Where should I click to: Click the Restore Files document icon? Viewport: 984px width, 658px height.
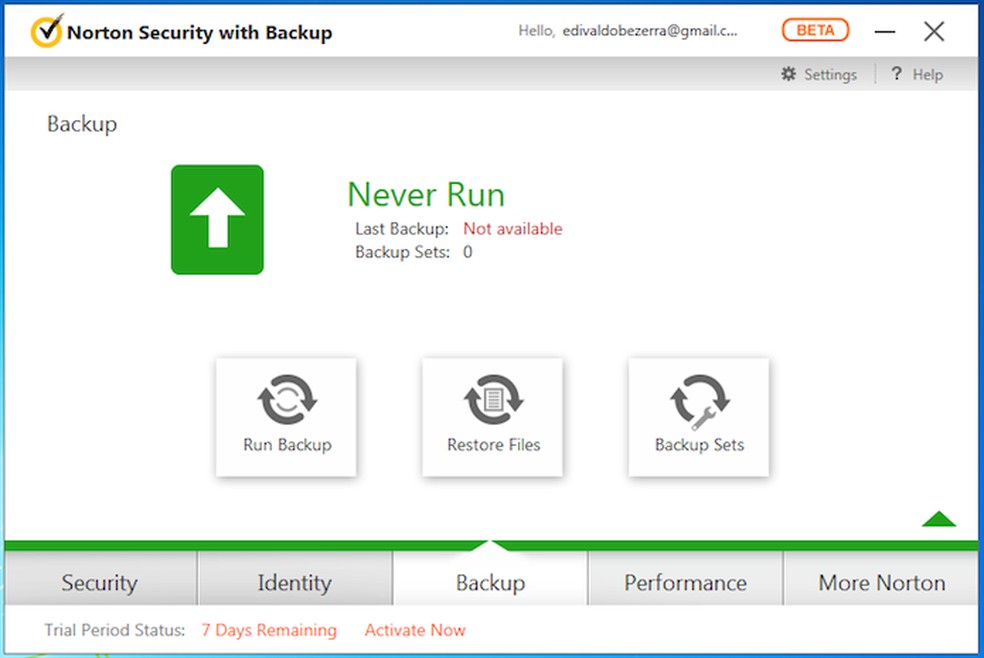[x=493, y=401]
